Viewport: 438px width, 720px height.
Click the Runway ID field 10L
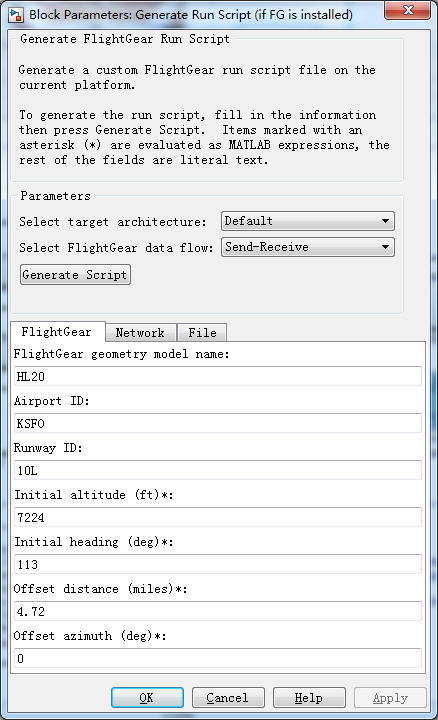click(218, 471)
